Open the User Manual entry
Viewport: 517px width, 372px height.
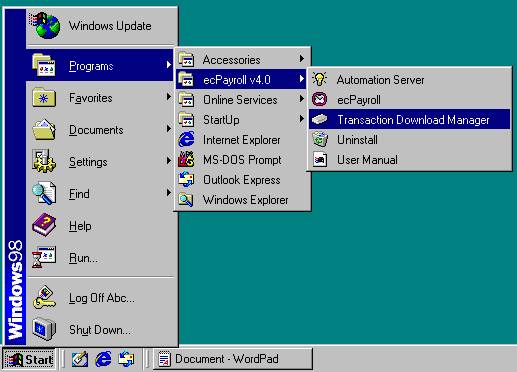click(x=409, y=159)
